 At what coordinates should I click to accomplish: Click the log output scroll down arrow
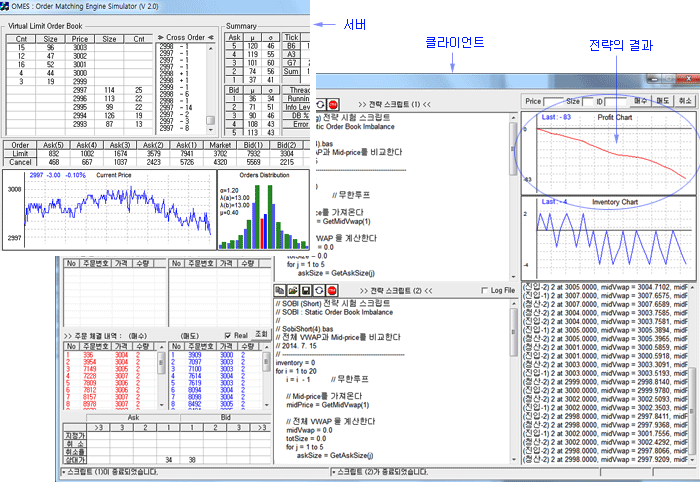point(692,459)
